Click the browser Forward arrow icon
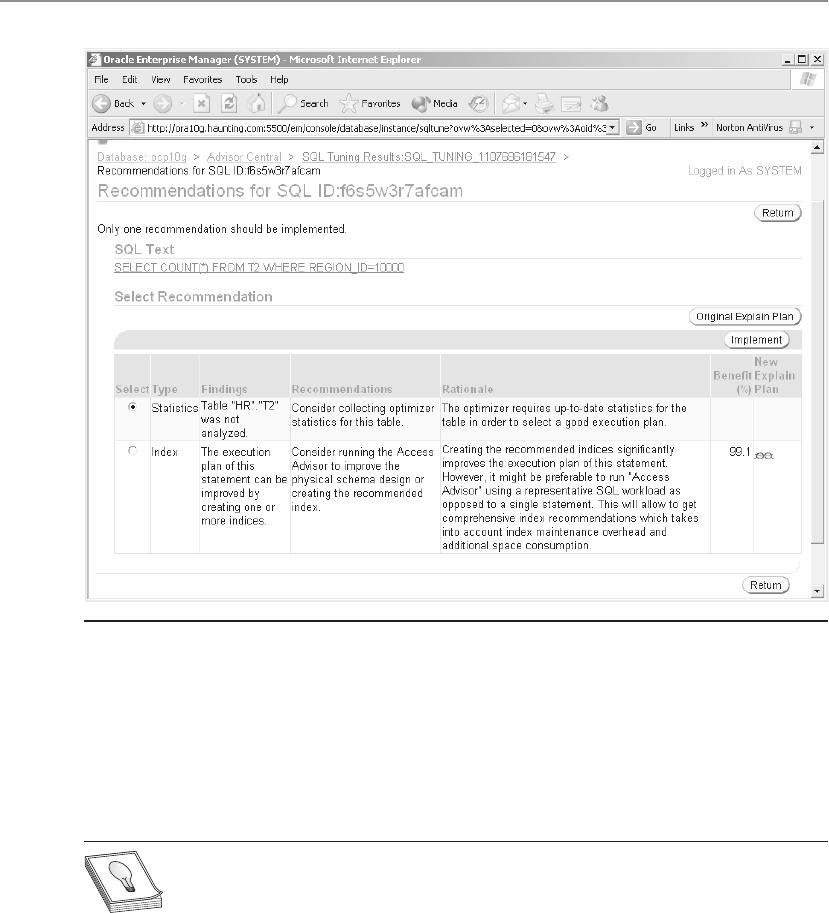Viewport: 829px width, 913px height. click(162, 104)
